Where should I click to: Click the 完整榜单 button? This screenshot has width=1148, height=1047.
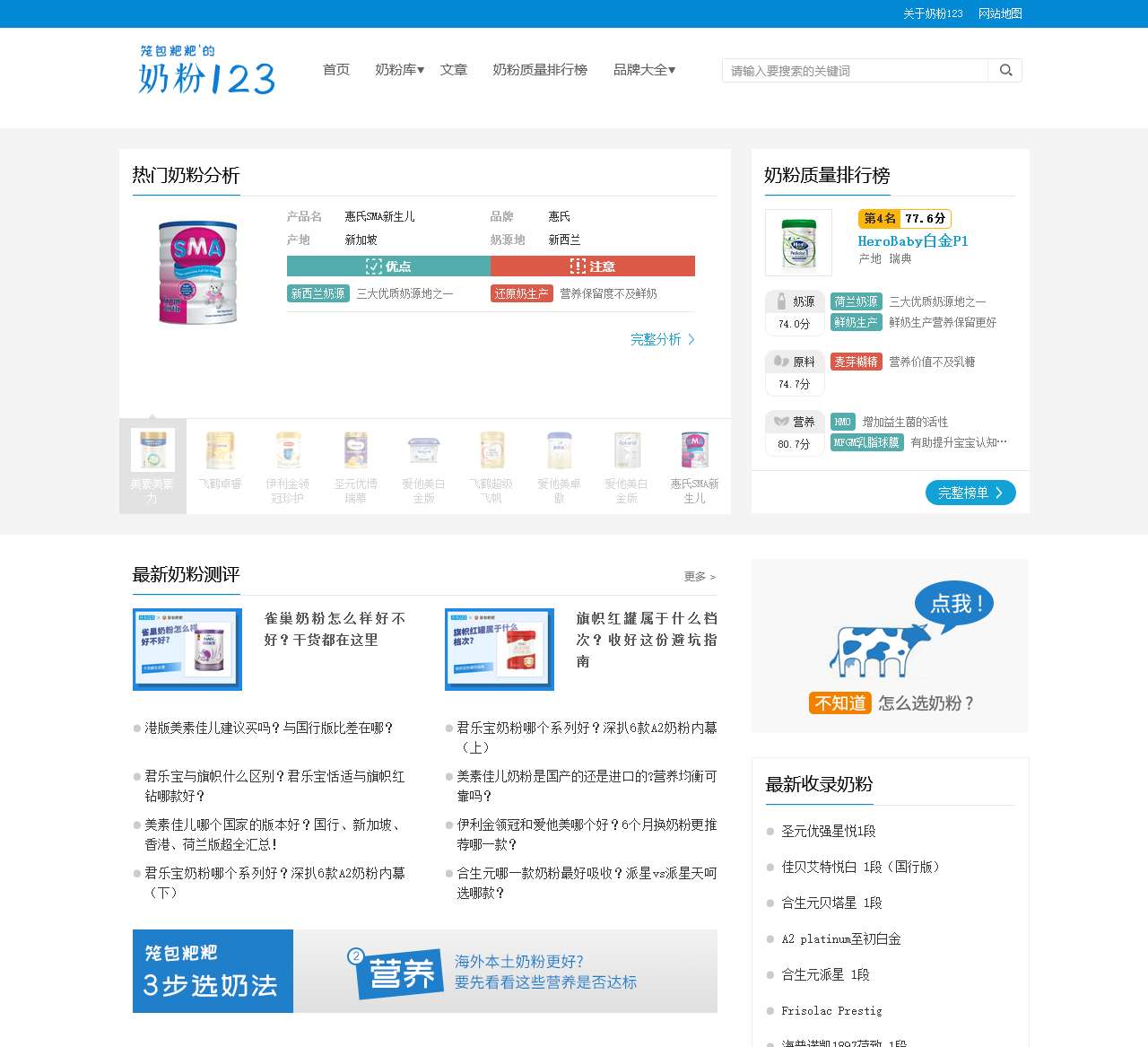[970, 493]
